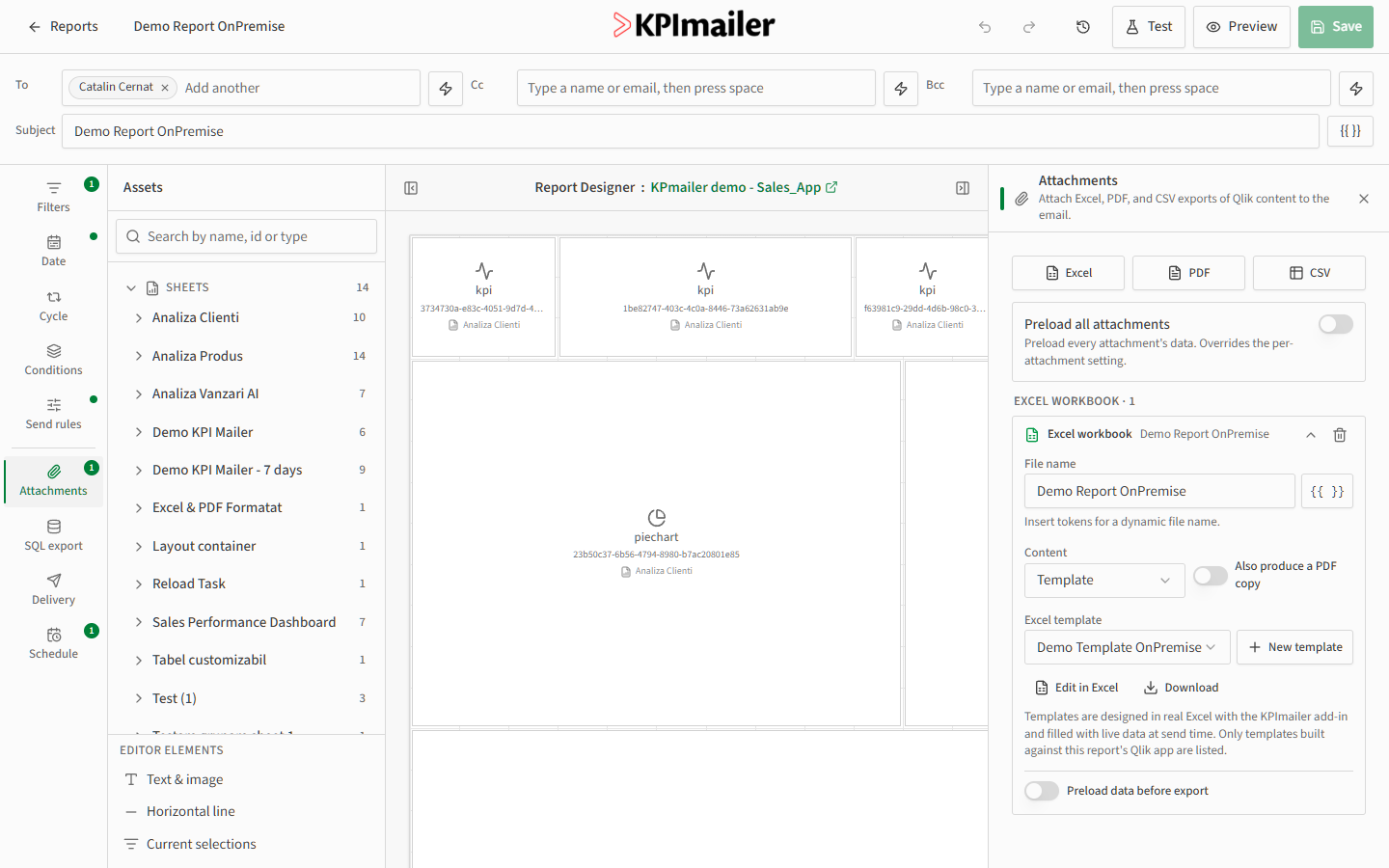Collapse the SHEETS tree group
The height and width of the screenshot is (868, 1389).
pos(131,287)
